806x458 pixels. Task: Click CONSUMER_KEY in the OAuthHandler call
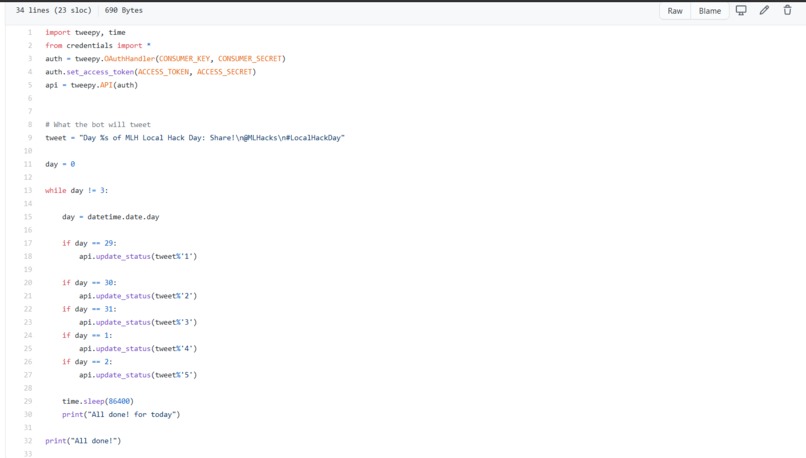(x=185, y=59)
